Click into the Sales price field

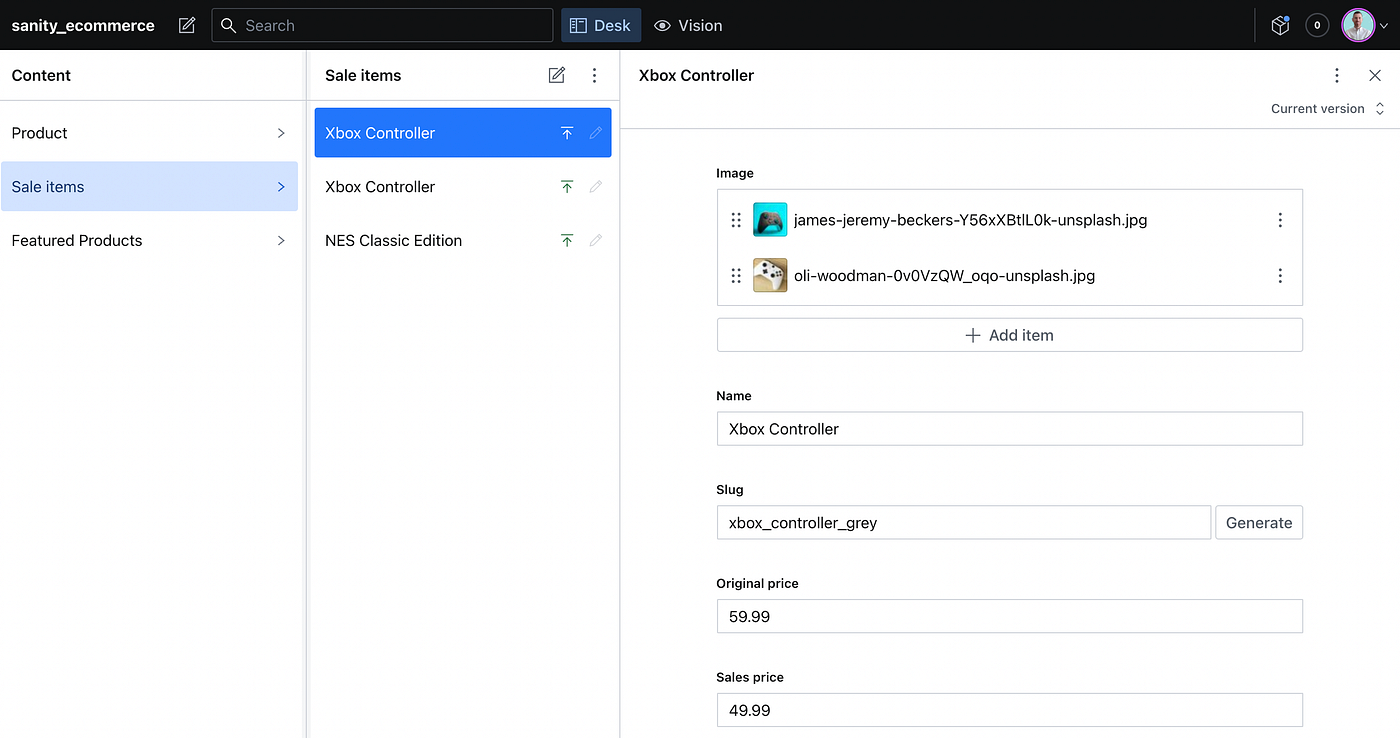pyautogui.click(x=1009, y=710)
